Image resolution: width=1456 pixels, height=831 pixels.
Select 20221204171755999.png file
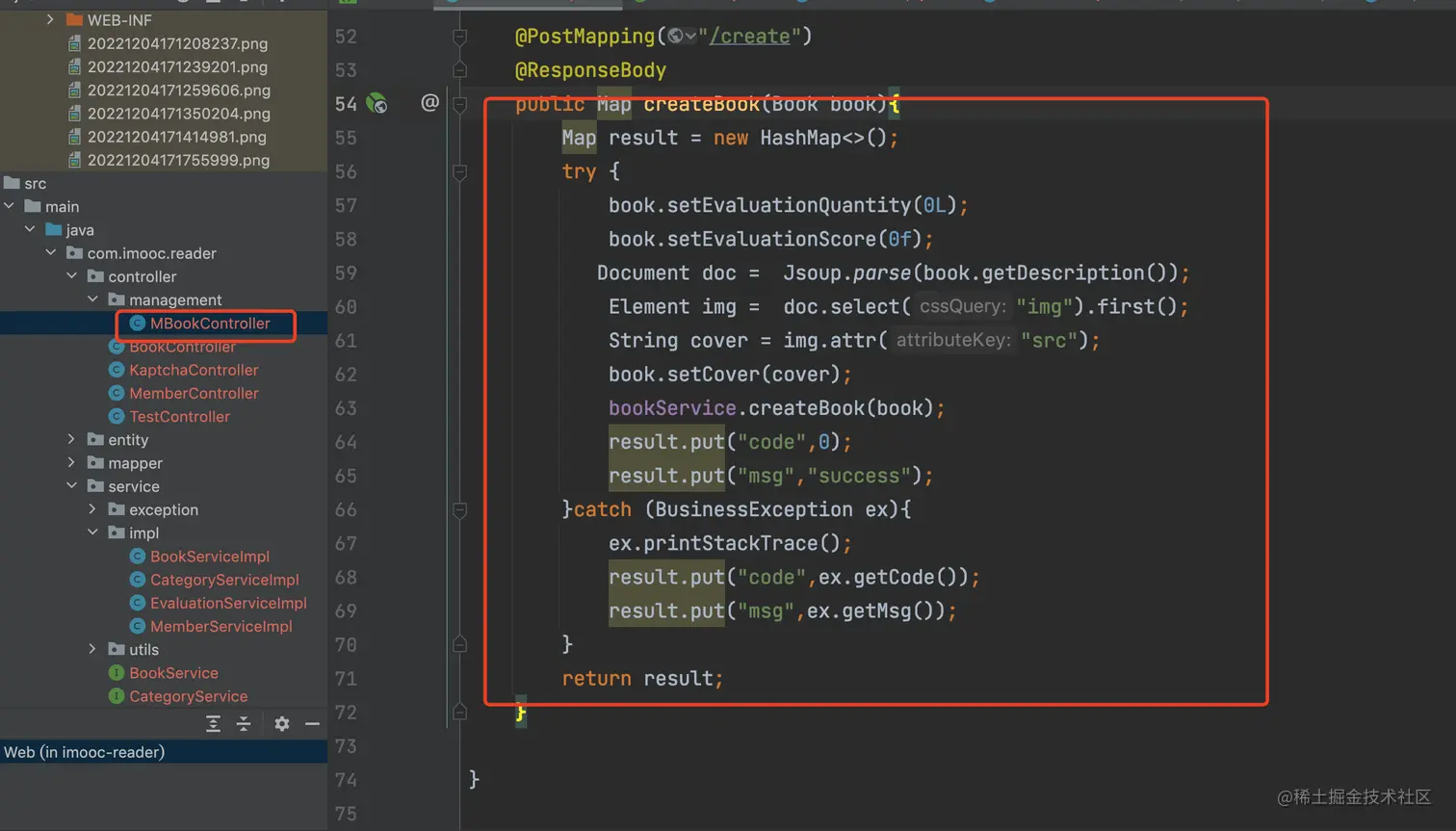pyautogui.click(x=169, y=160)
